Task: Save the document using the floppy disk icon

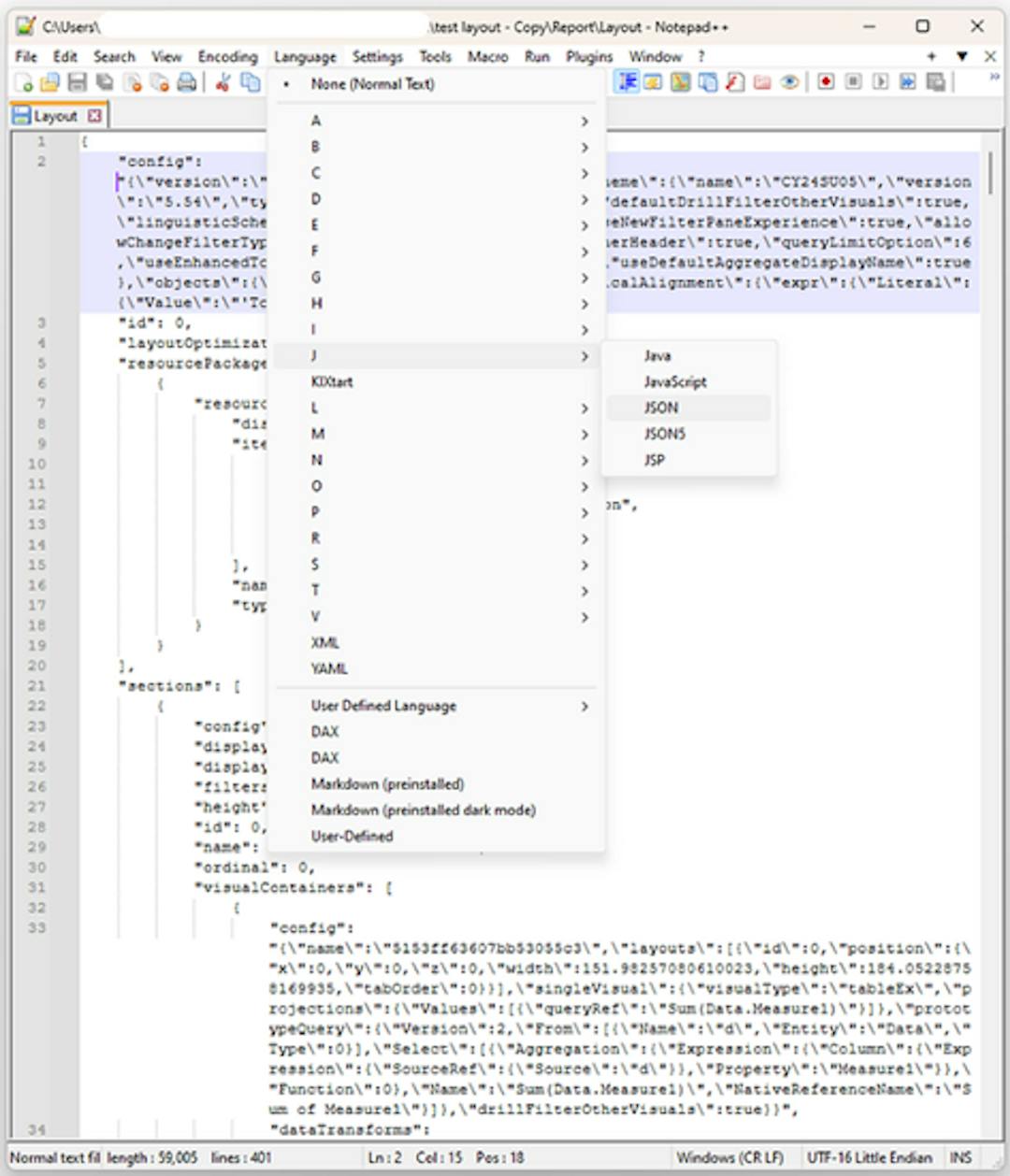Action: (78, 82)
